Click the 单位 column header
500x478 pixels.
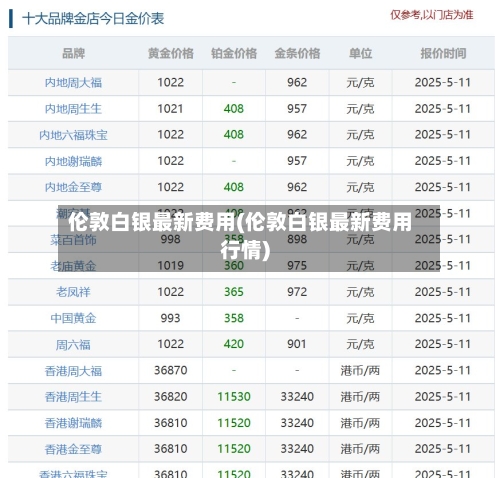(360, 53)
